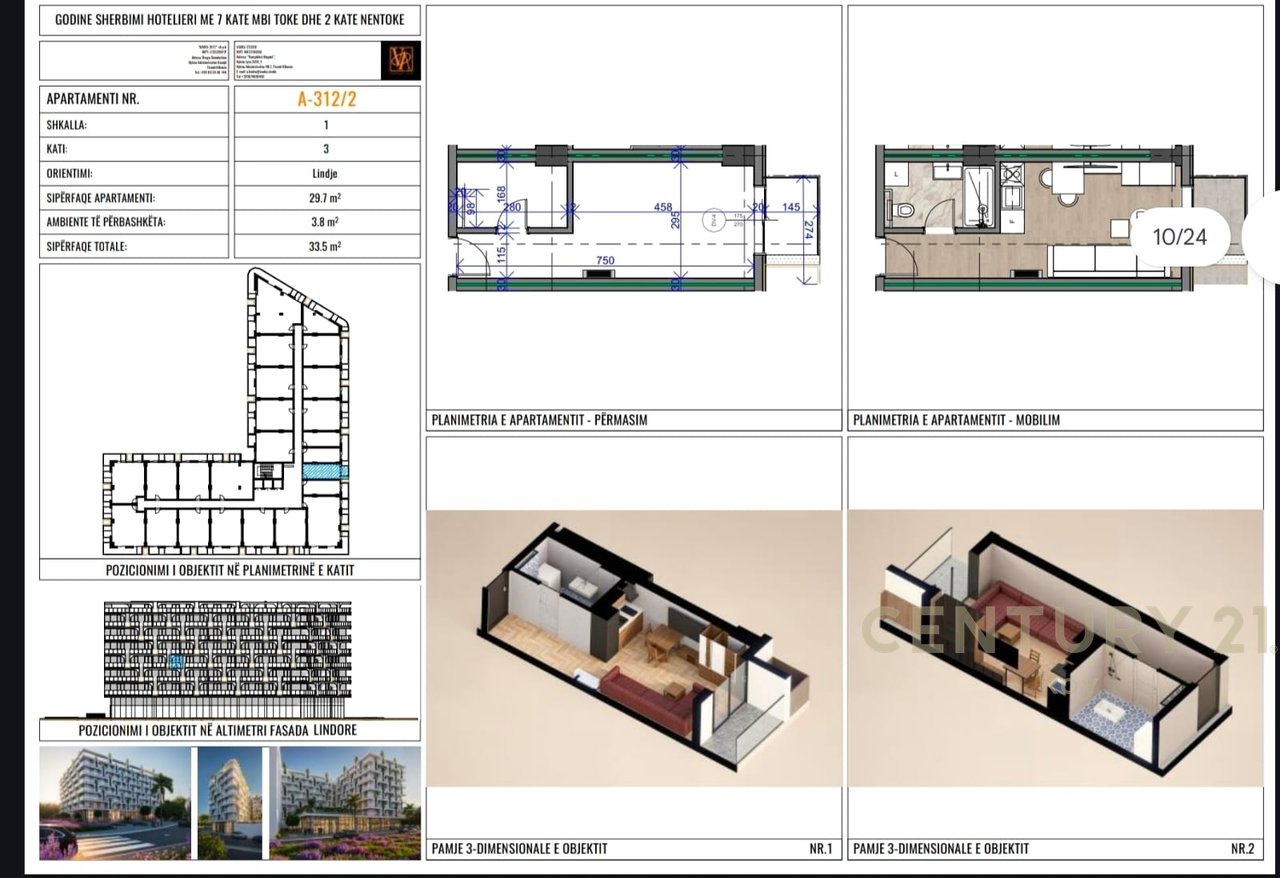The height and width of the screenshot is (878, 1280).
Task: Open the third building render with purple flowers
Action: coord(350,803)
